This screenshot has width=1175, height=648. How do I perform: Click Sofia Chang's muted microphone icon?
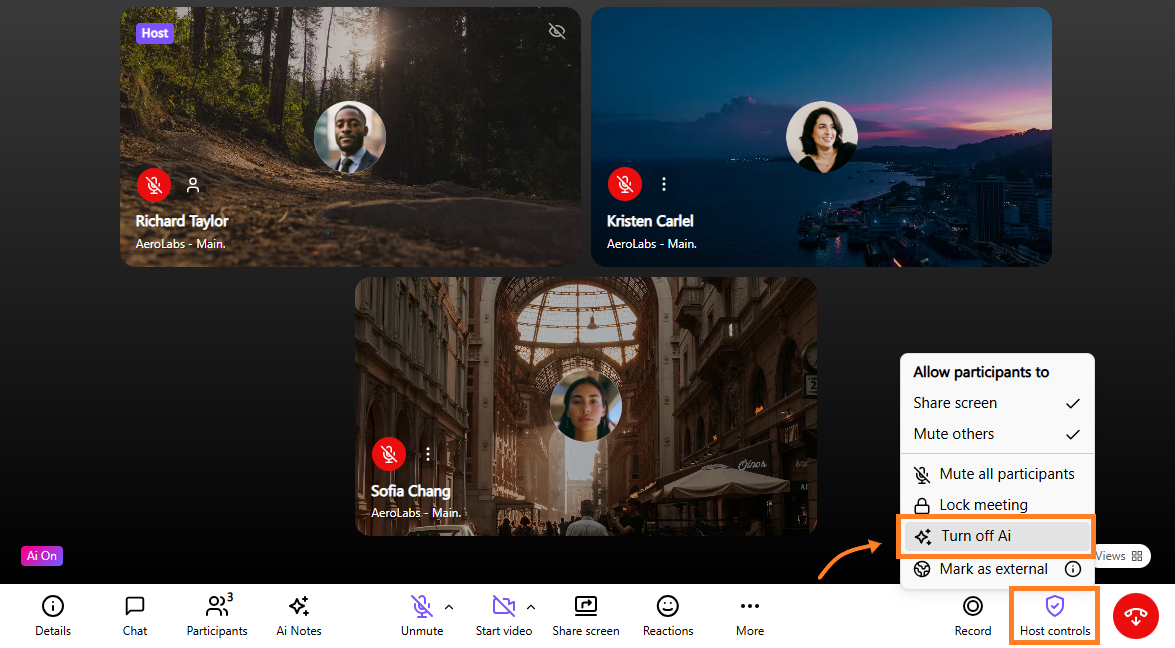coord(388,454)
